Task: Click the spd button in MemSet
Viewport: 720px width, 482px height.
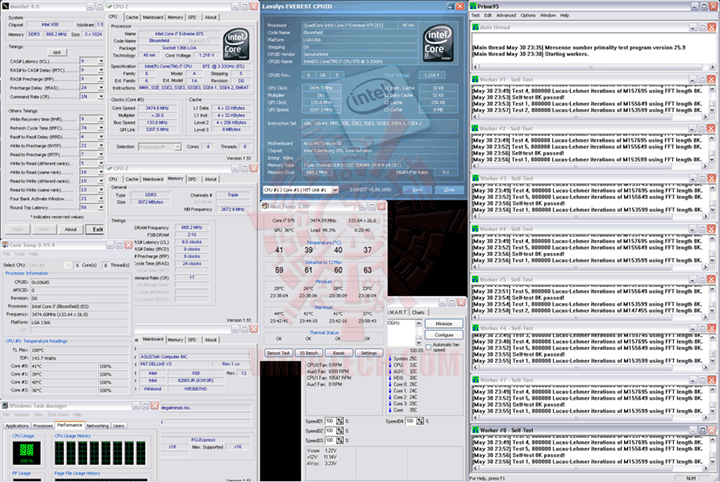Action: click(57, 52)
